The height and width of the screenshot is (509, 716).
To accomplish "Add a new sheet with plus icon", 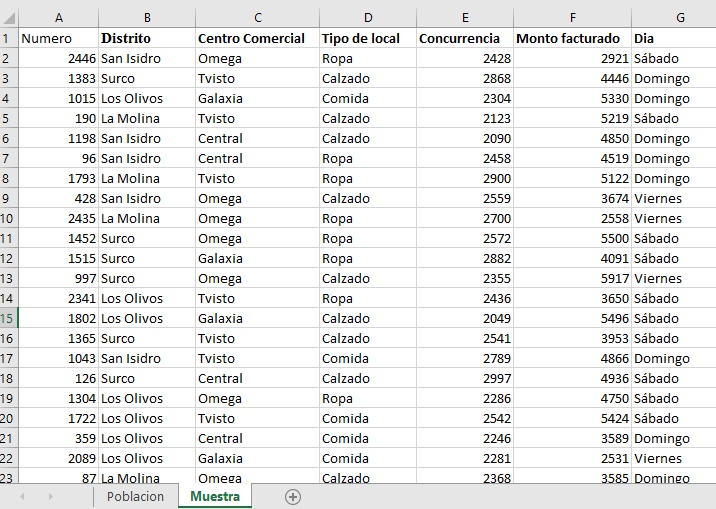I will tap(293, 497).
